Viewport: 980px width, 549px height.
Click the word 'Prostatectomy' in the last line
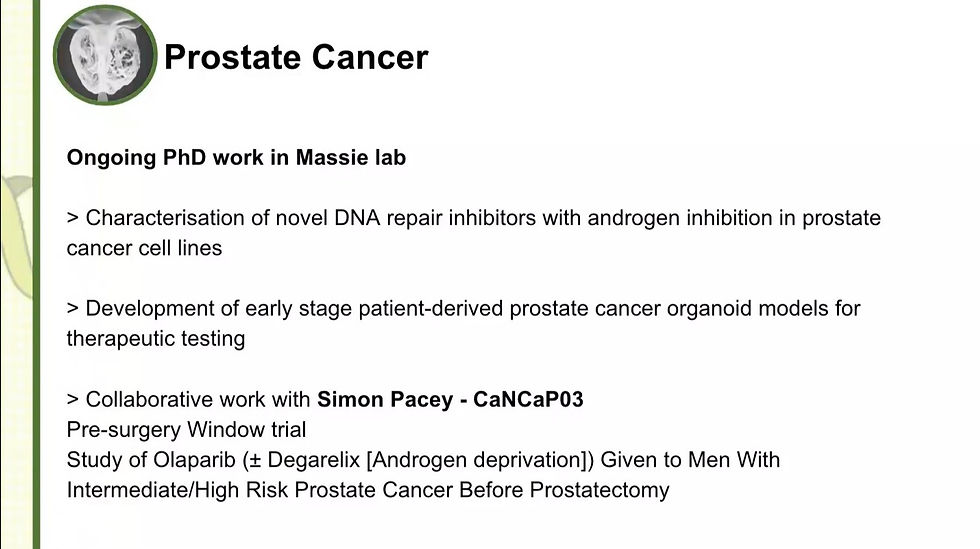599,490
